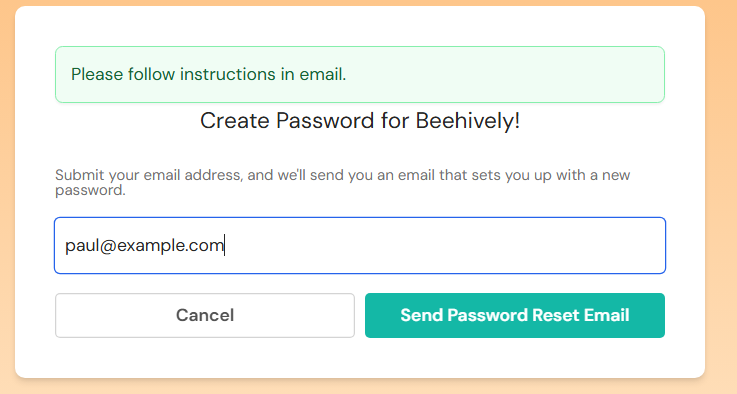Viewport: 737px width, 394px height.
Task: Click the white card margin left of the heading
Action: tap(35, 120)
